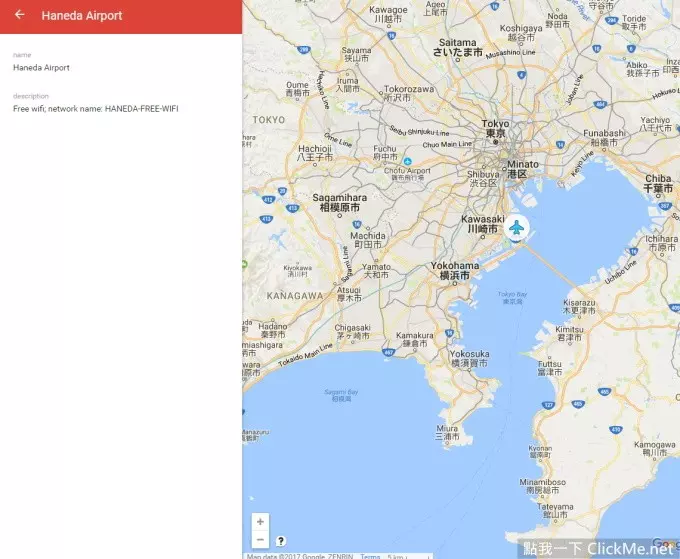680x559 pixels.
Task: Open the Terms link under the map
Action: 370,556
